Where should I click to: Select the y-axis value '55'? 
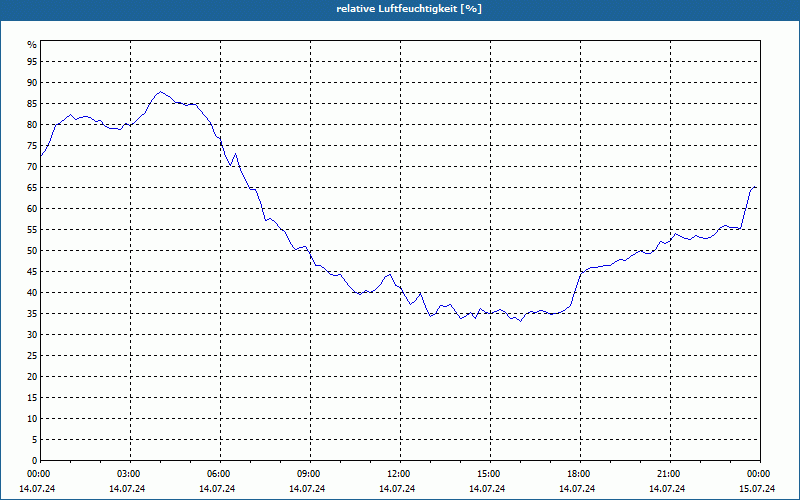point(32,230)
